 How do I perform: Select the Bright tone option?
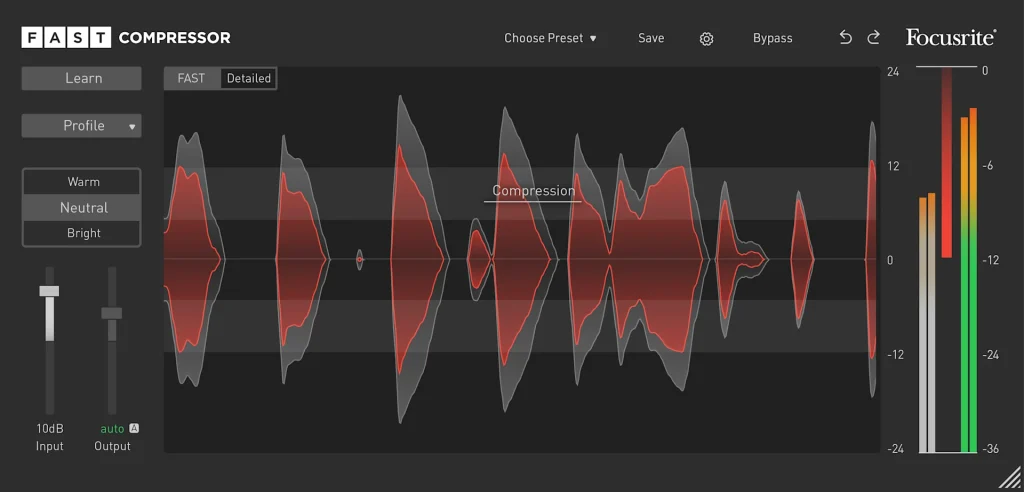[x=83, y=233]
